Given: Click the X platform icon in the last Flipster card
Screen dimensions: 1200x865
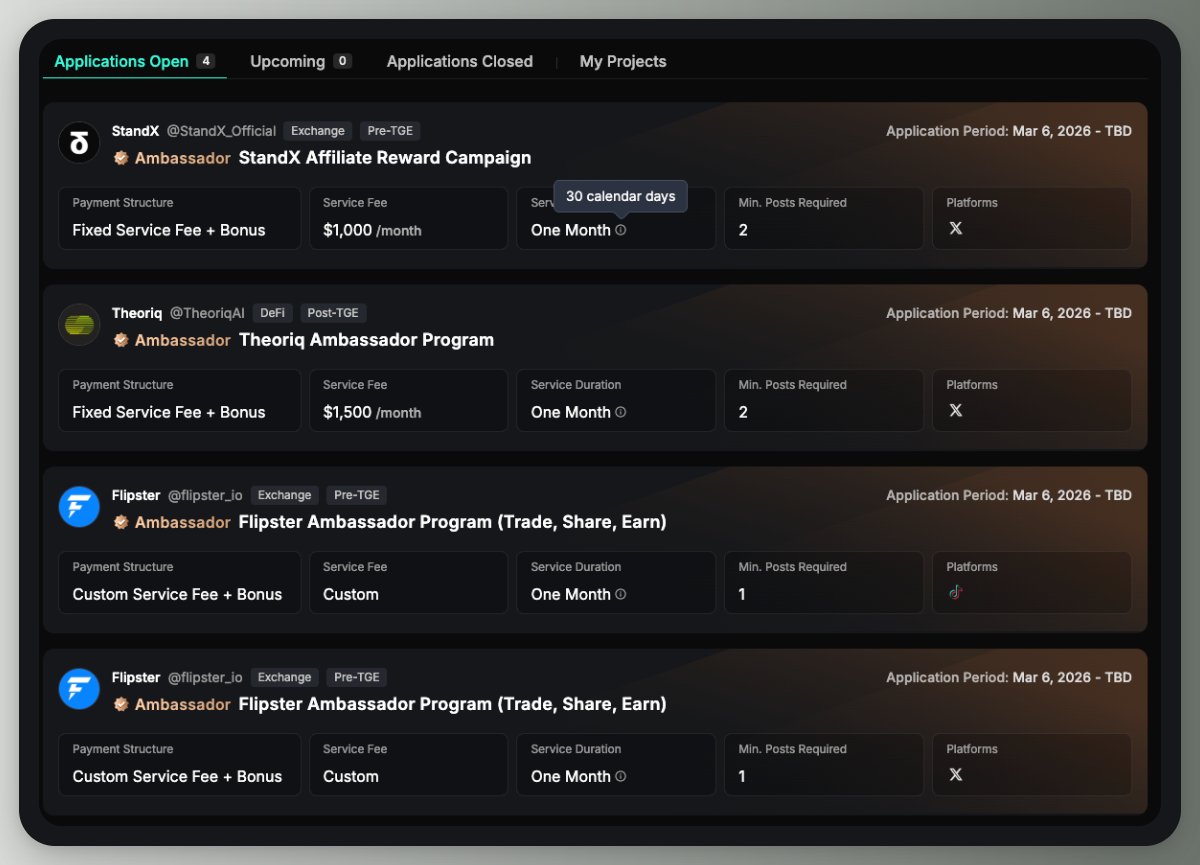Looking at the screenshot, I should tap(955, 774).
